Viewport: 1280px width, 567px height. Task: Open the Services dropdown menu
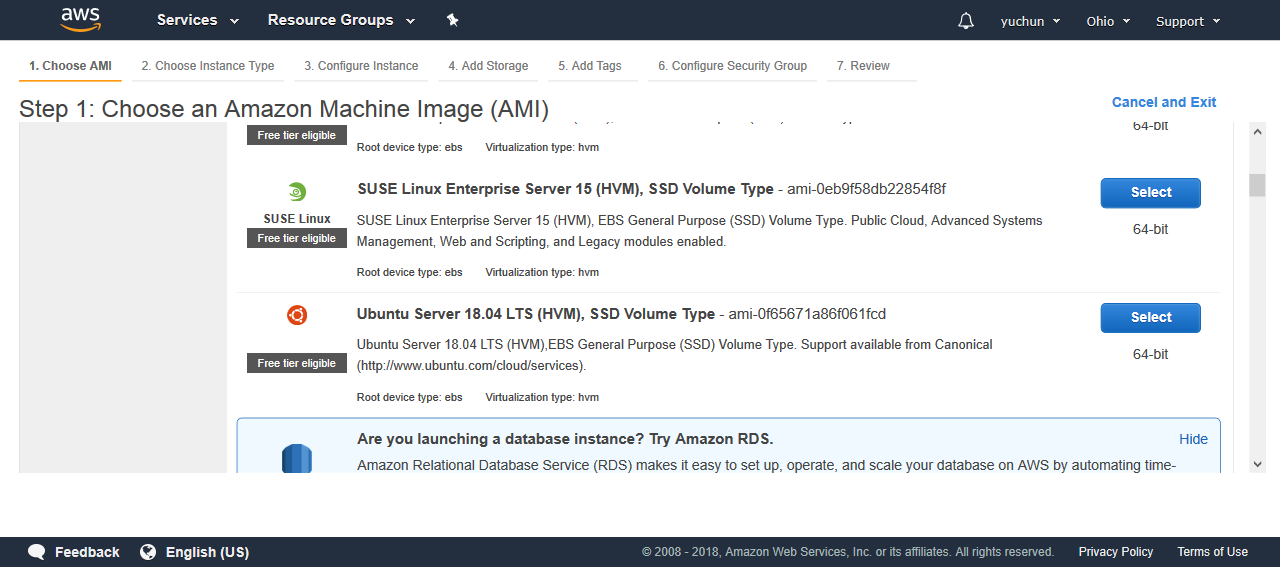tap(198, 20)
